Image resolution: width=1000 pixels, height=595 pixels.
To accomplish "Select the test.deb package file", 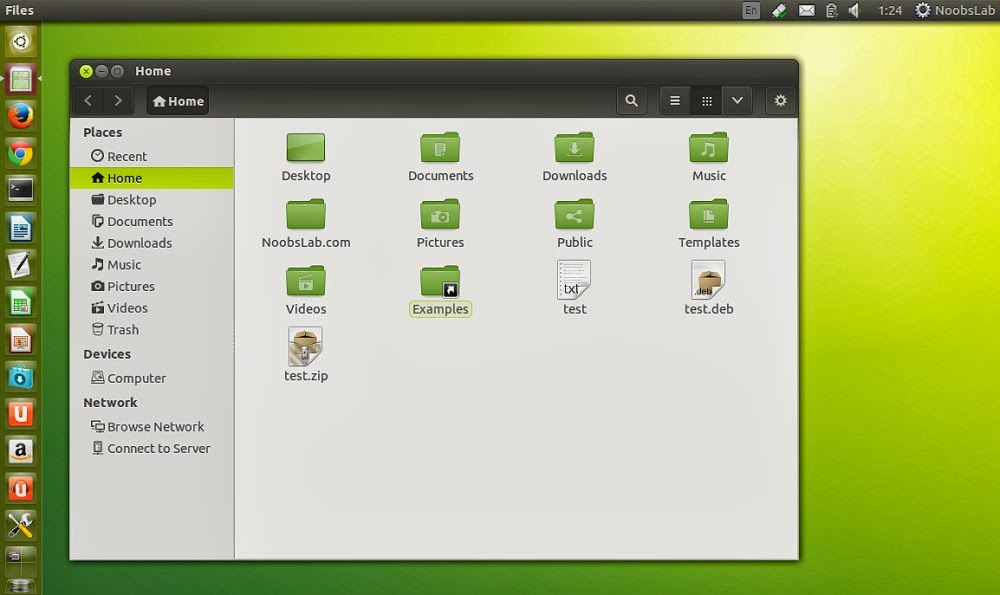I will pyautogui.click(x=709, y=279).
